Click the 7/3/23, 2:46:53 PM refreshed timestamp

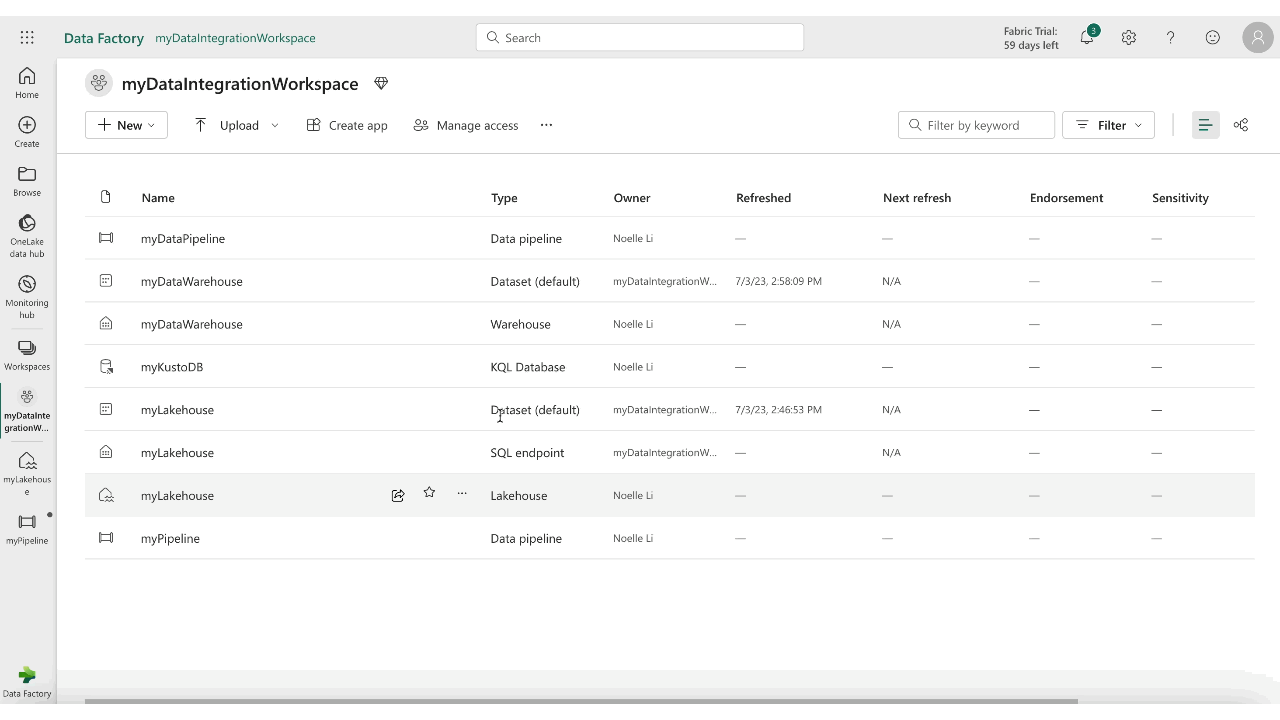click(x=778, y=409)
